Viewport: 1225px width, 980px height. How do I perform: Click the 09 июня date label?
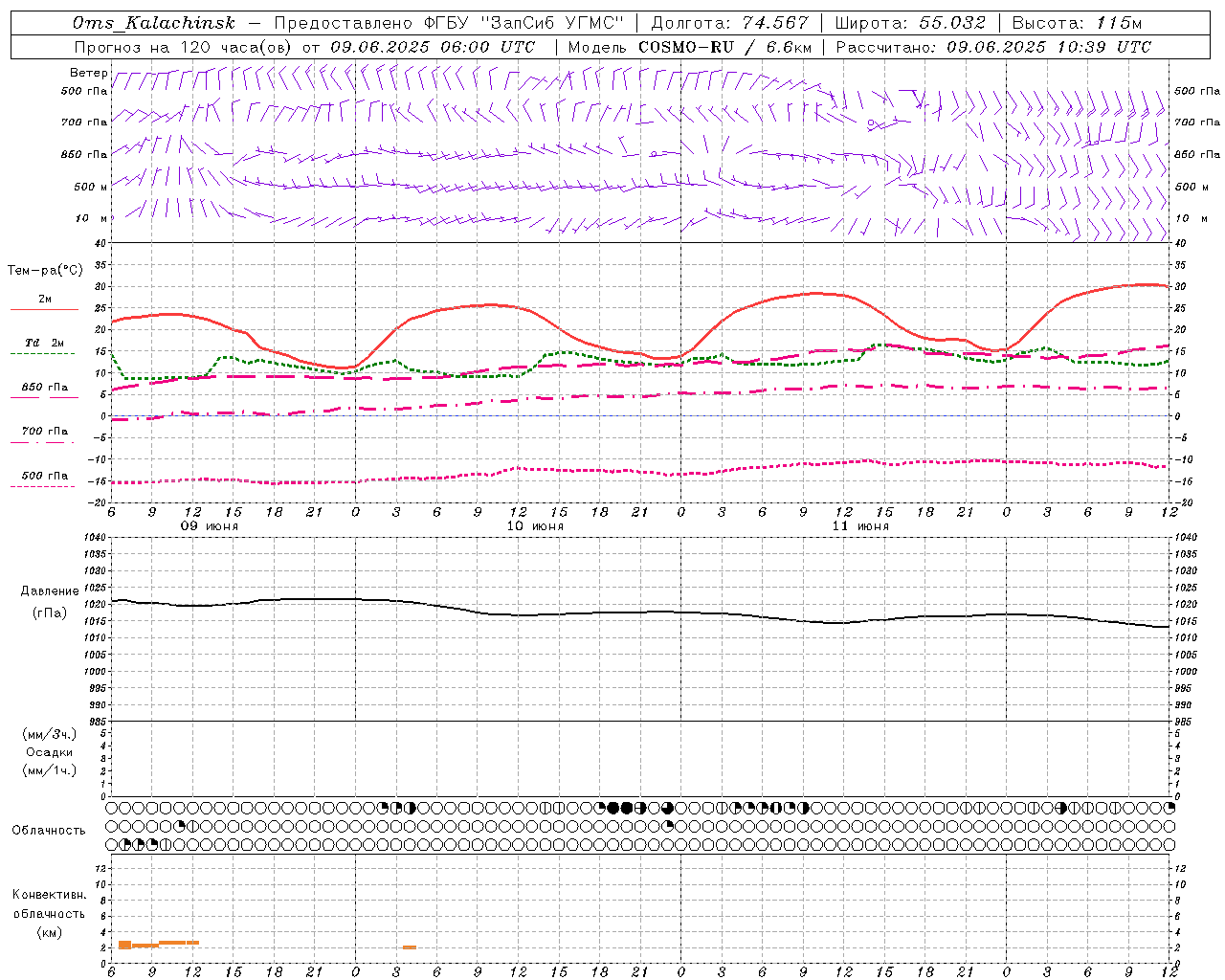tap(211, 526)
